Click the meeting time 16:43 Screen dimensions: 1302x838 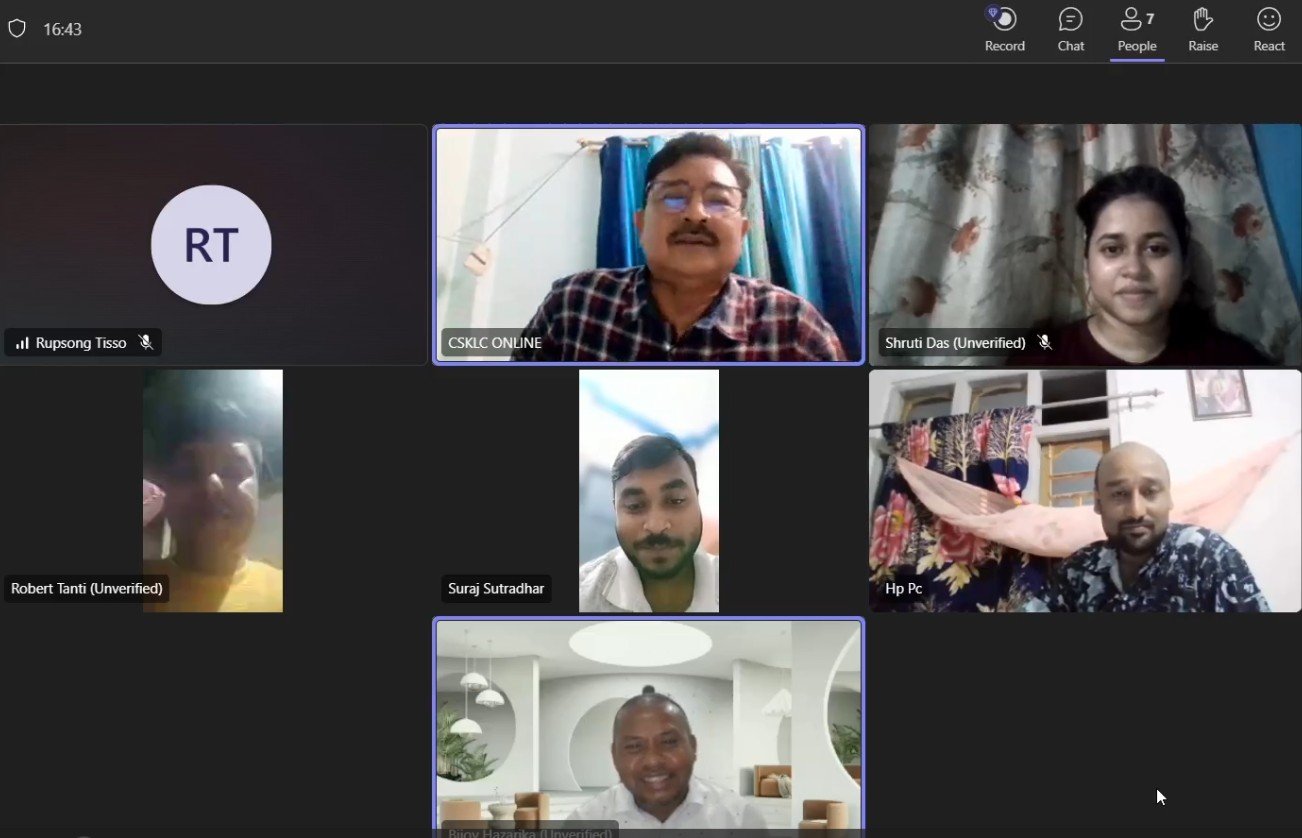point(62,29)
